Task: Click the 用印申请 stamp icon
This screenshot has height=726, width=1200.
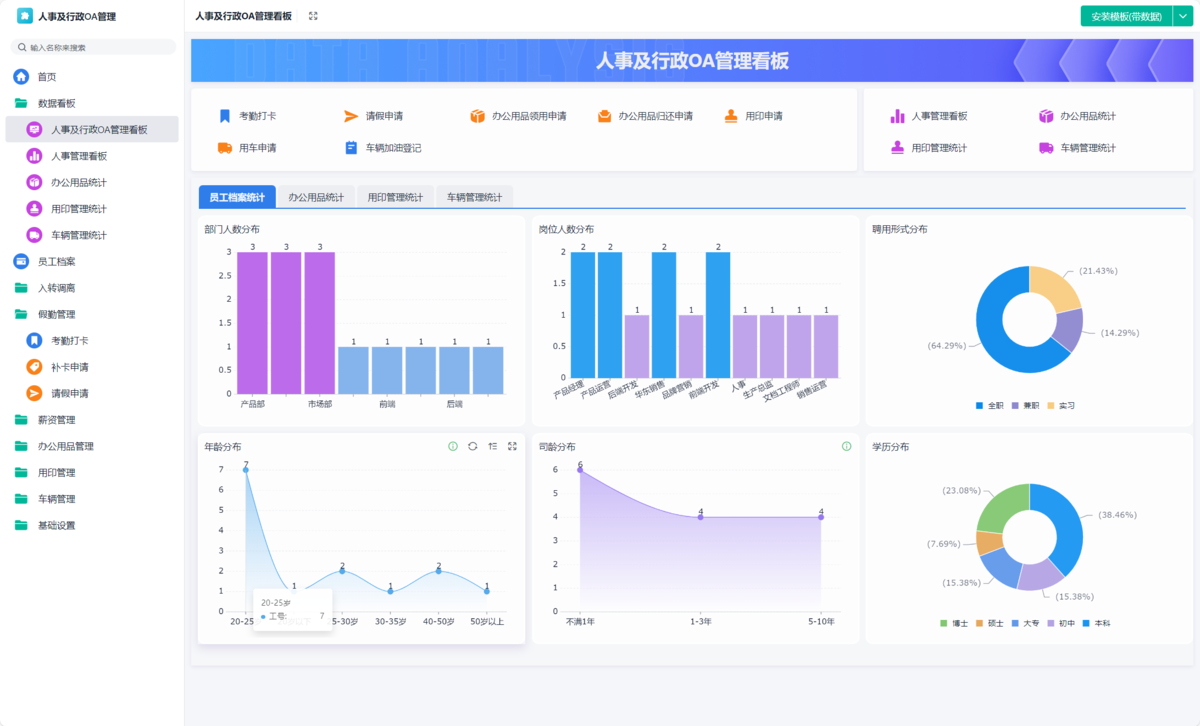Action: click(x=732, y=115)
